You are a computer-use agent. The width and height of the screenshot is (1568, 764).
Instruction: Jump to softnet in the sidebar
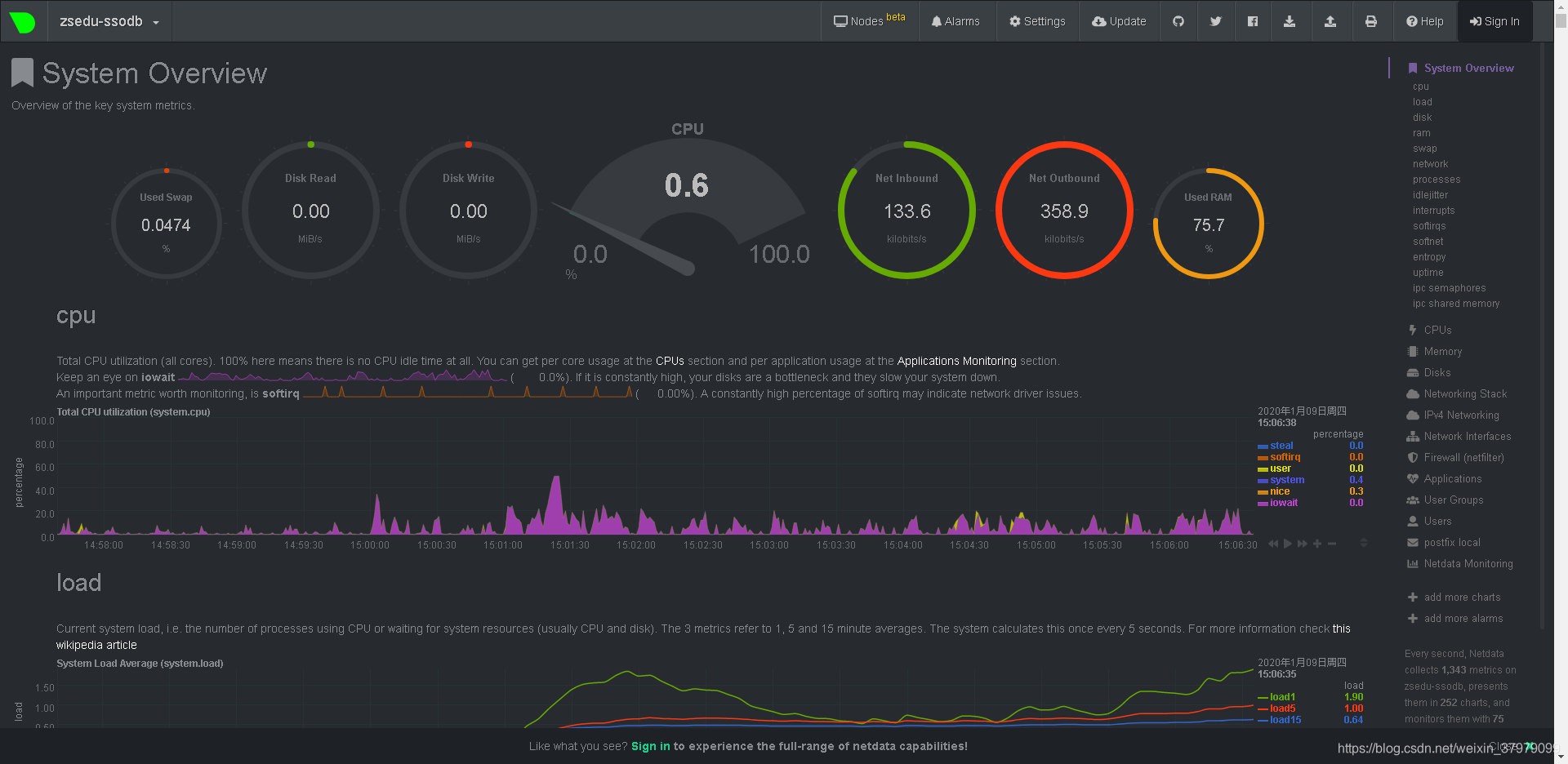[1428, 242]
